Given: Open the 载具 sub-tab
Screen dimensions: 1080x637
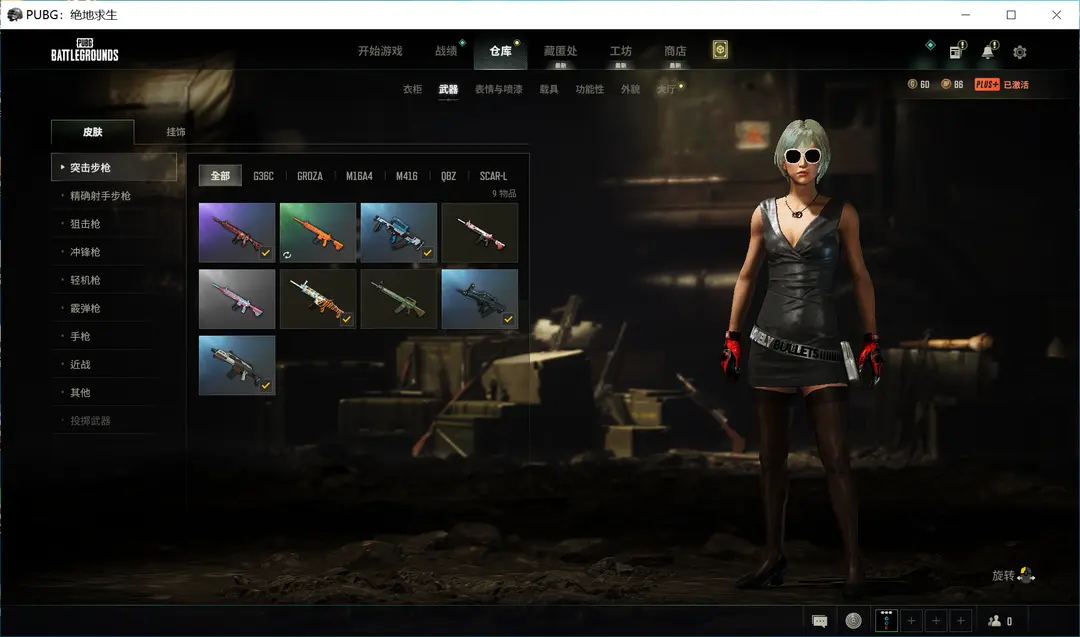Looking at the screenshot, I should 549,89.
